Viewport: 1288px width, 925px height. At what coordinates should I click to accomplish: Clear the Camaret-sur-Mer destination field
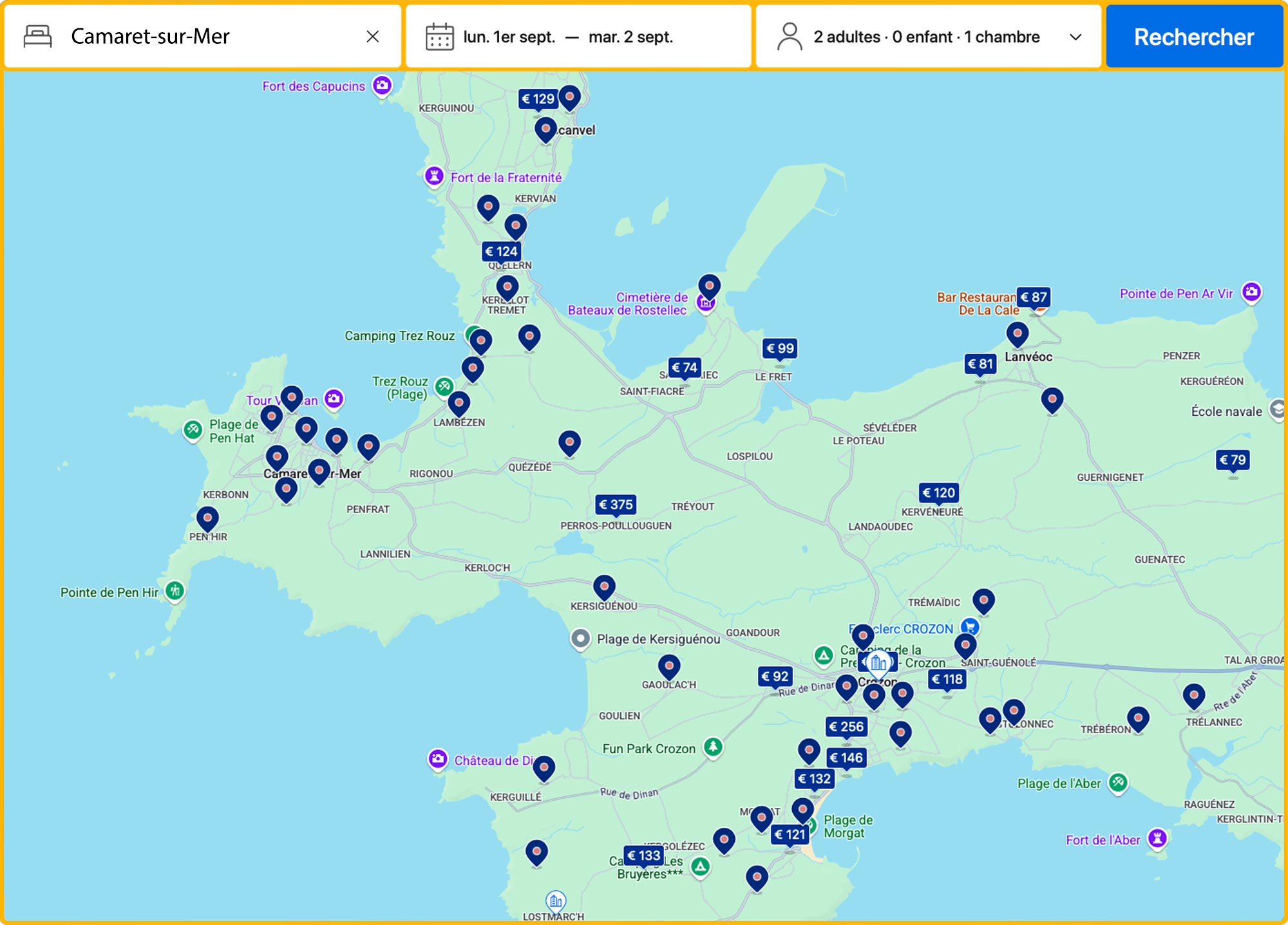[x=372, y=37]
